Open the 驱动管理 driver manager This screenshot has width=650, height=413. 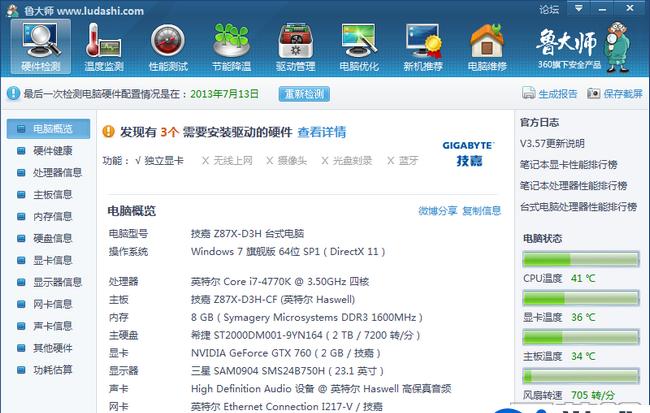pos(295,46)
